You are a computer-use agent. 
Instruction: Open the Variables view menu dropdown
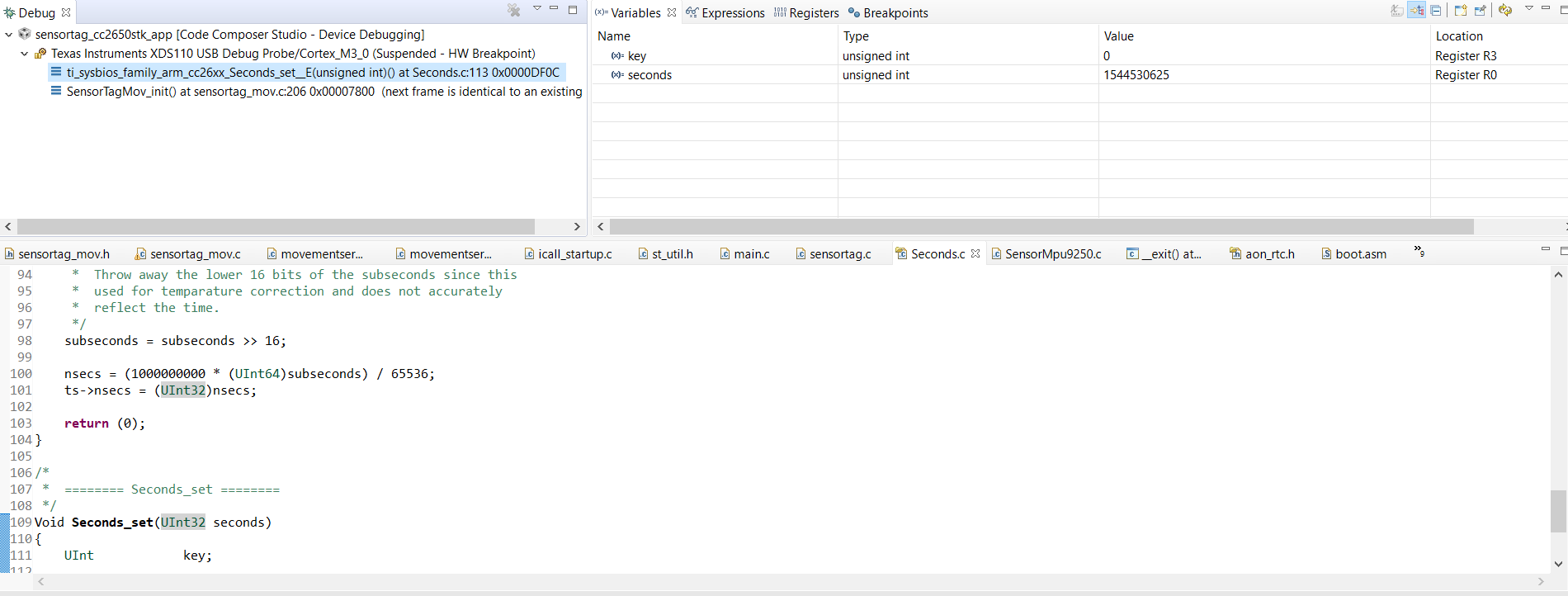click(x=1529, y=8)
